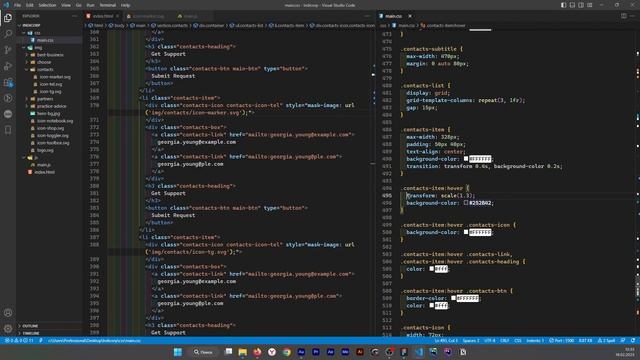Click errors and warnings status bar item
Image resolution: width=640 pixels, height=360 pixels.
[x=20, y=340]
